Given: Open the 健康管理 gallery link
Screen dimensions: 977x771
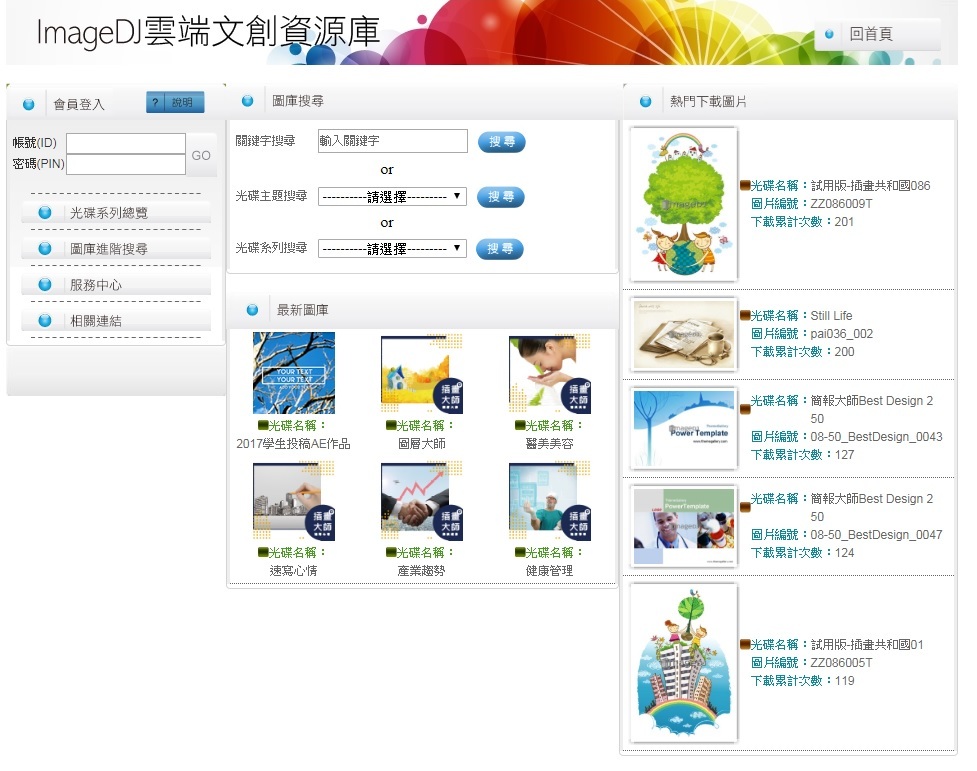Looking at the screenshot, I should point(550,570).
